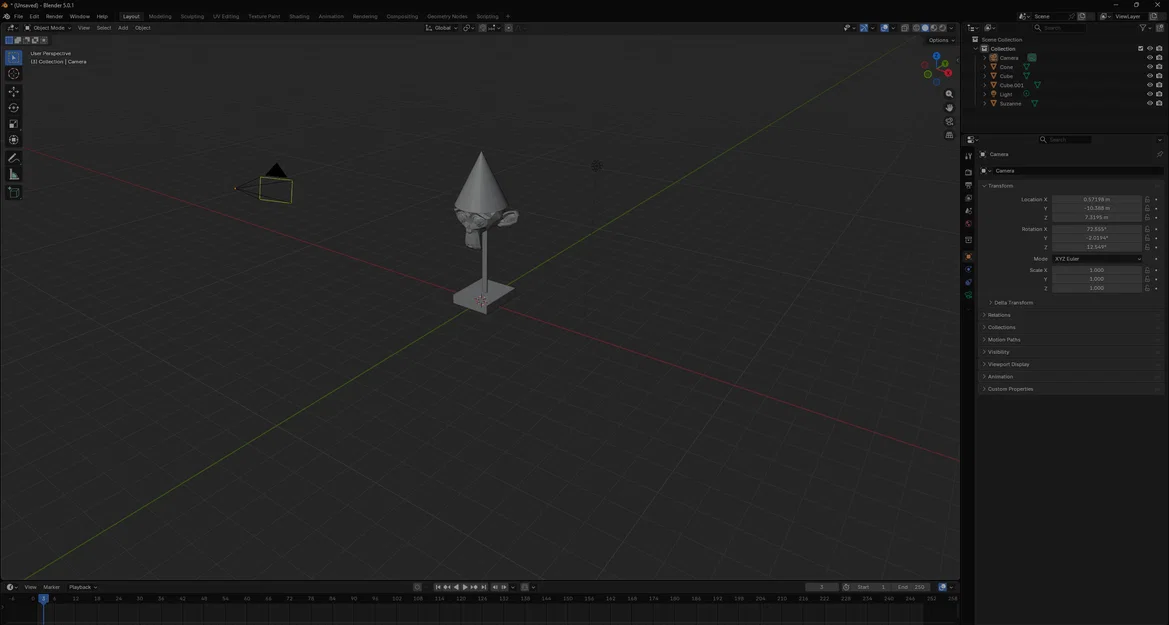Image resolution: width=1169 pixels, height=625 pixels.
Task: Select the Add Cube tool
Action: (13, 192)
